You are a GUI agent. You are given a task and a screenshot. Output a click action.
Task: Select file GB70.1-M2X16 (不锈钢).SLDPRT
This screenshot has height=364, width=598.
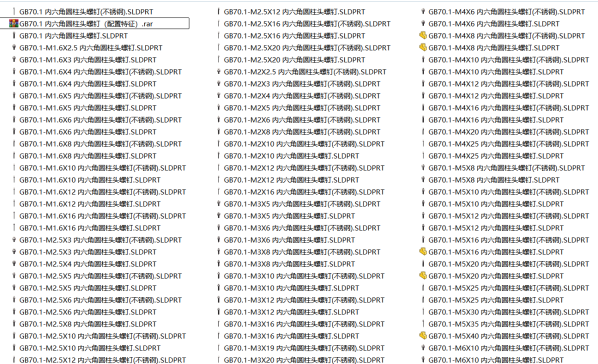304,192
